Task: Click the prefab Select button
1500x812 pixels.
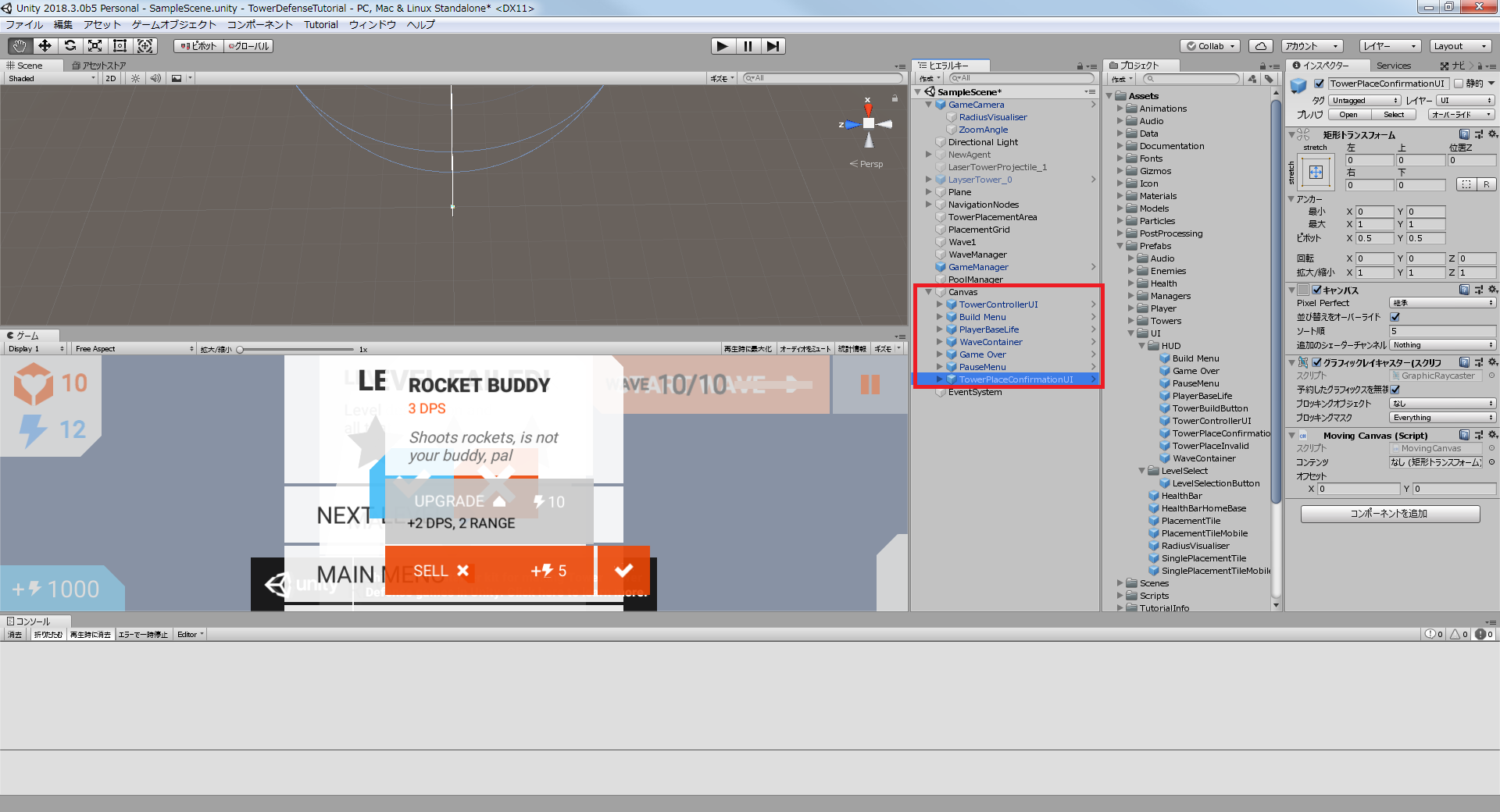Action: [x=1394, y=115]
